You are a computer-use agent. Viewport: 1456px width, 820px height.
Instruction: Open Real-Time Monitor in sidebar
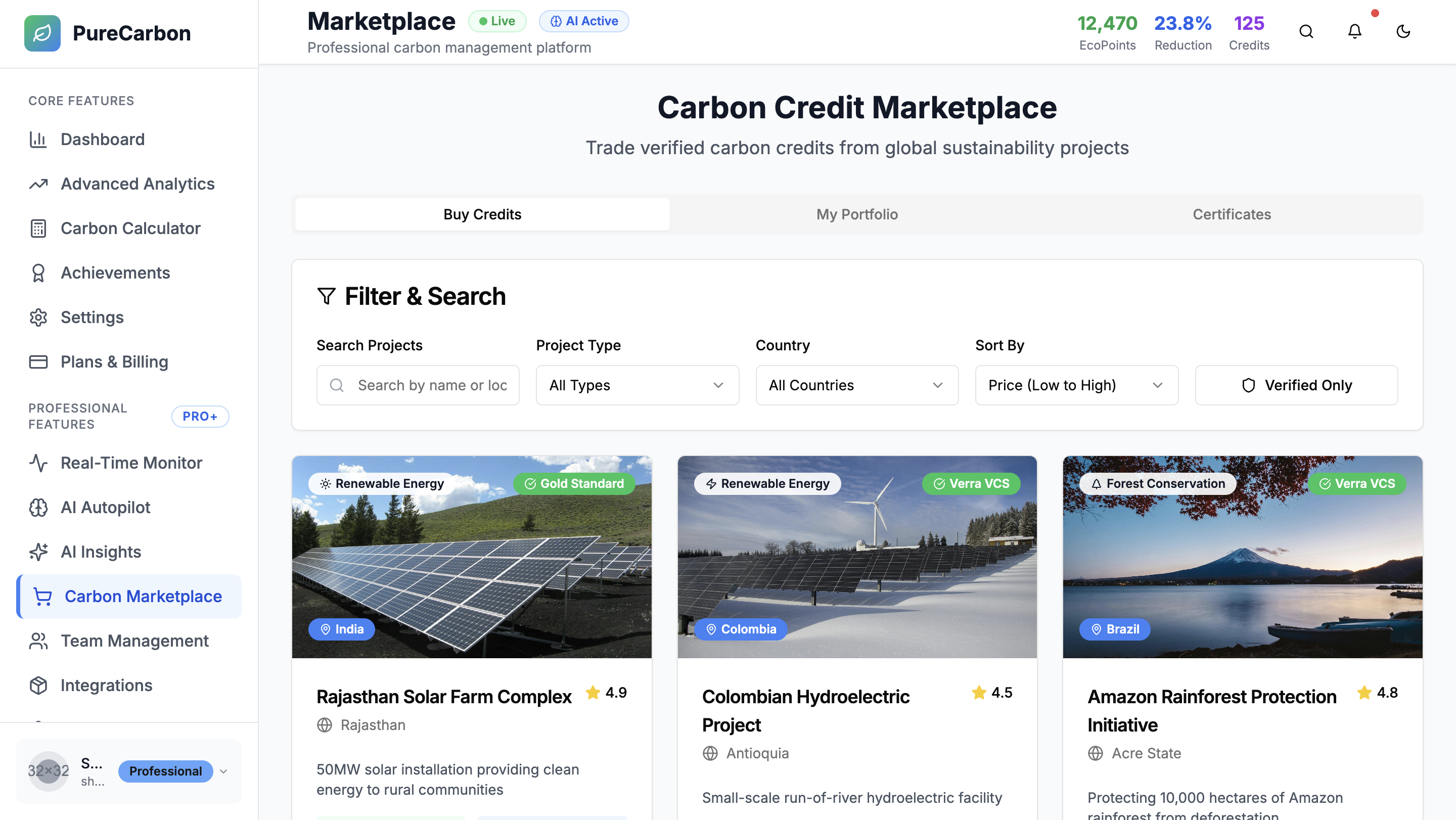131,462
